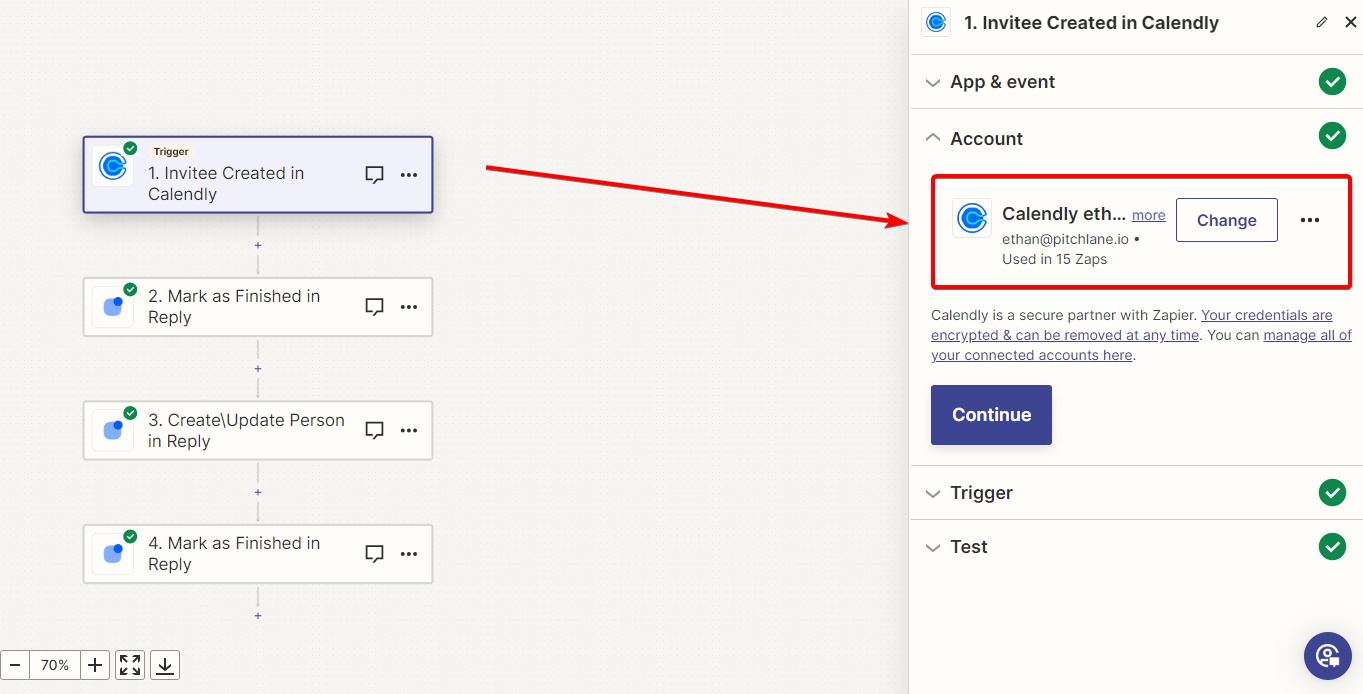The image size is (1363, 694).
Task: Add step between step 2 and step 3
Action: pos(258,369)
